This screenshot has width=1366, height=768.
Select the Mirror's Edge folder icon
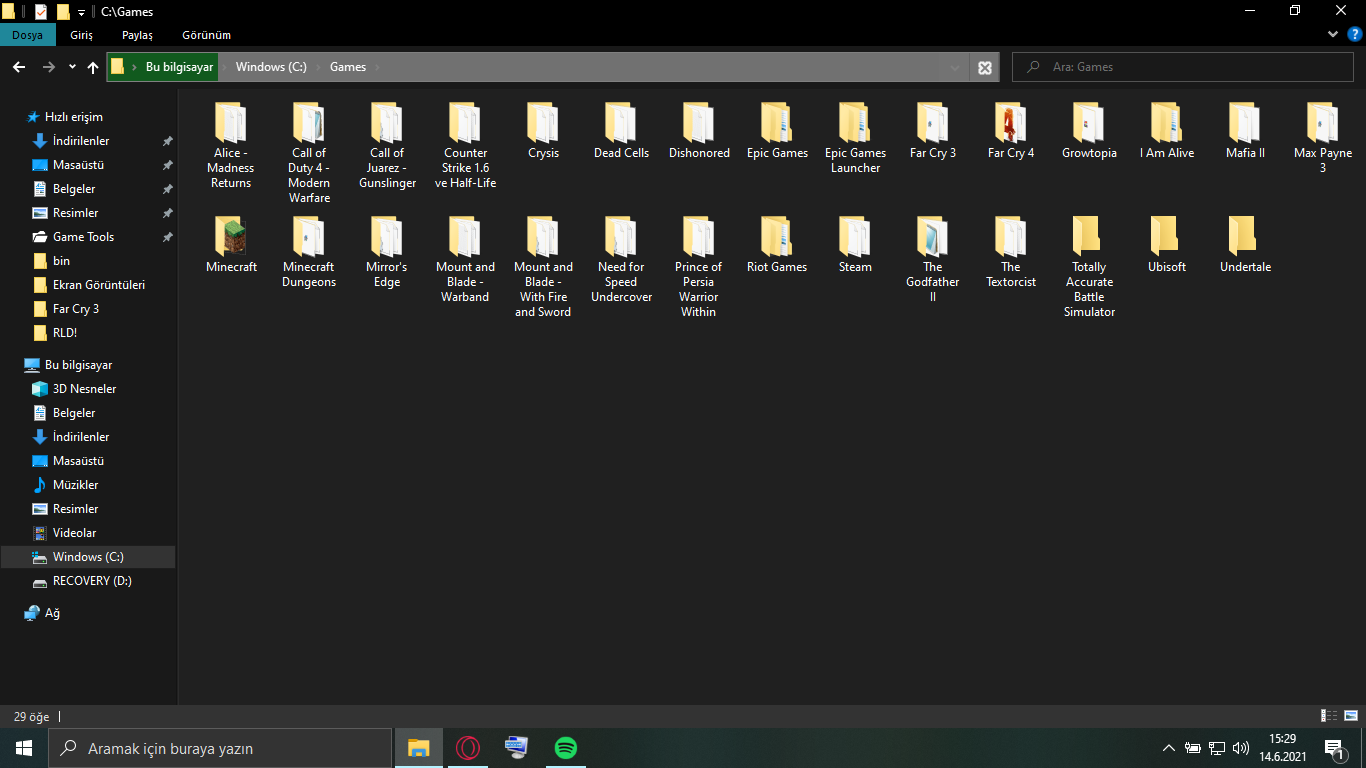tap(387, 236)
